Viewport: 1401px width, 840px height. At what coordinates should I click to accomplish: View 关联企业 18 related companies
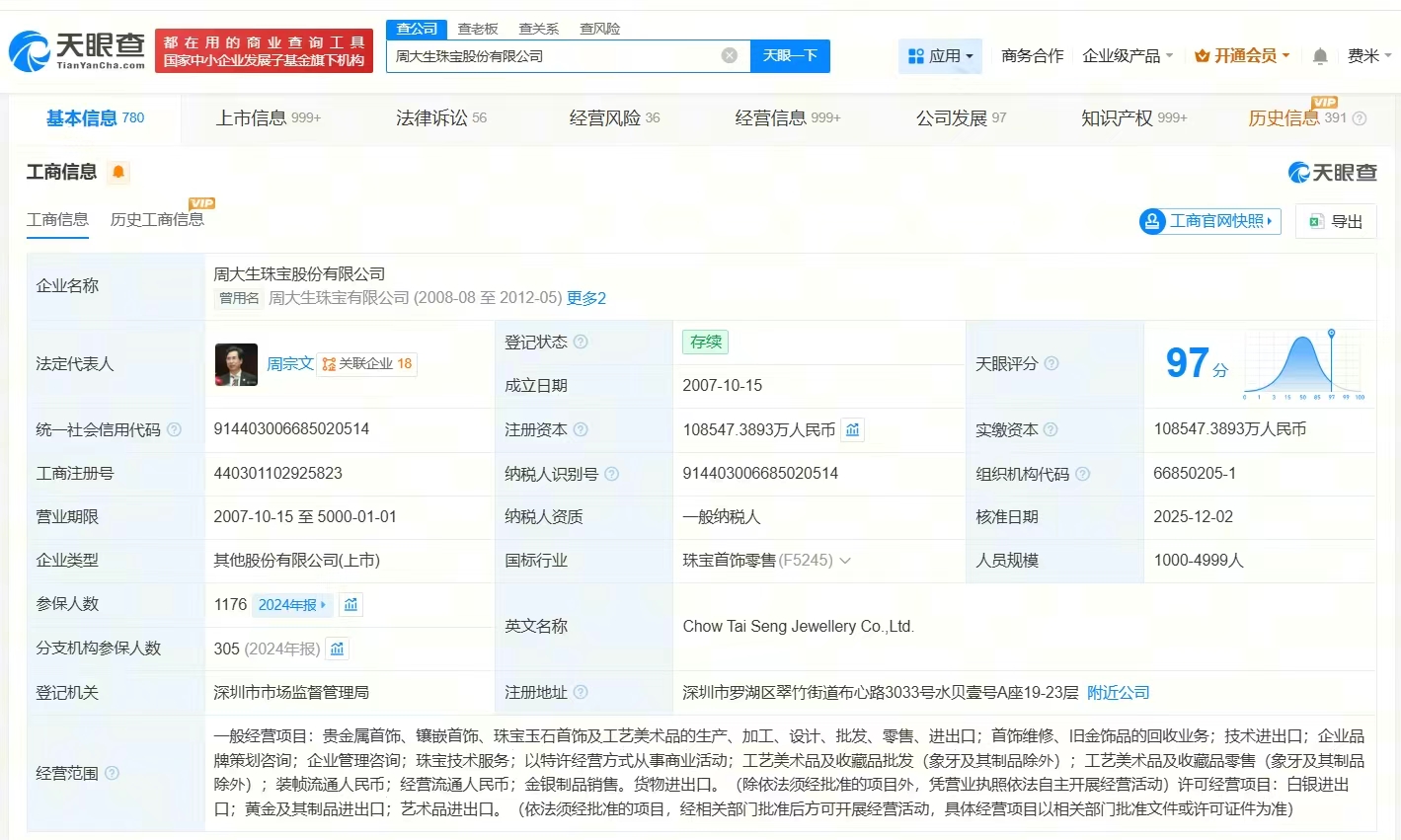pyautogui.click(x=367, y=364)
